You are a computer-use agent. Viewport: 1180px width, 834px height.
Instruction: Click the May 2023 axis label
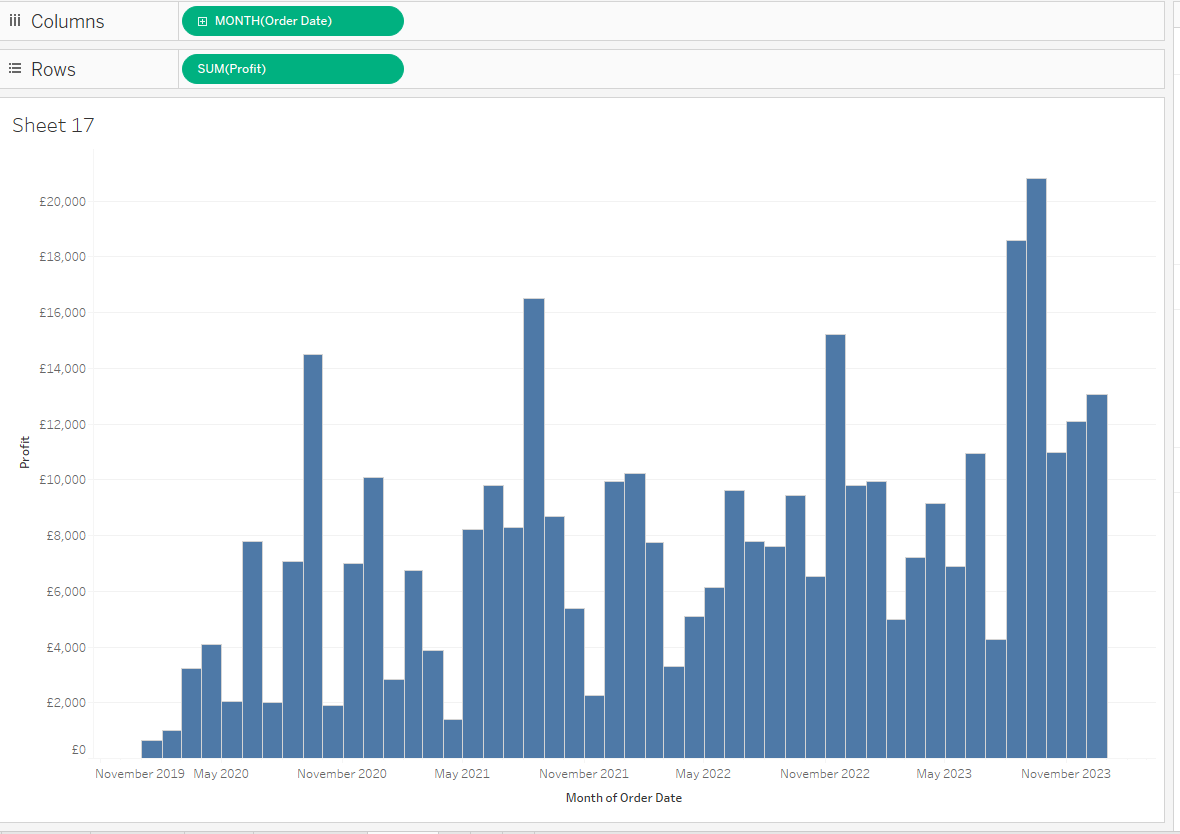click(x=943, y=773)
